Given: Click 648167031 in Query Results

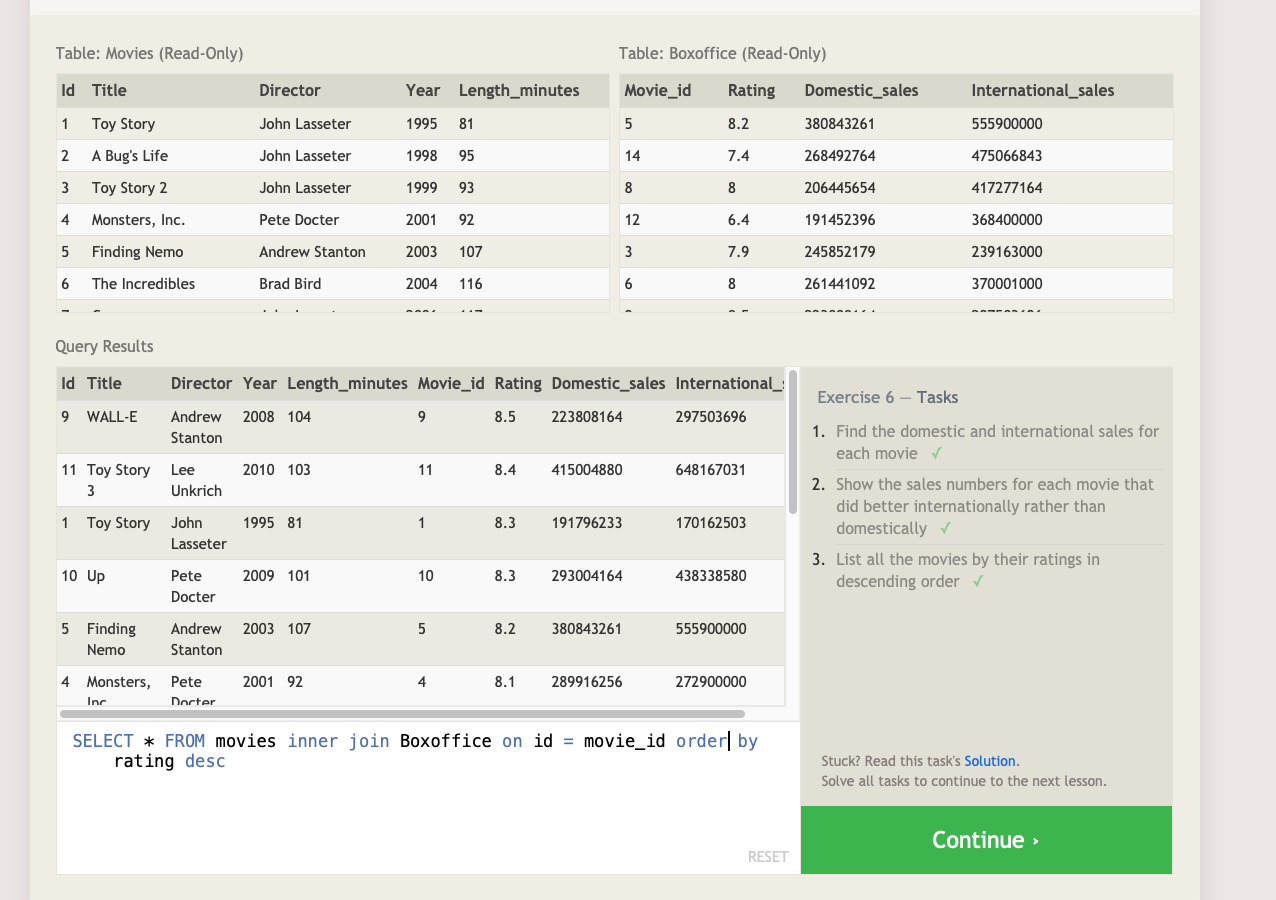Looking at the screenshot, I should pyautogui.click(x=711, y=470).
